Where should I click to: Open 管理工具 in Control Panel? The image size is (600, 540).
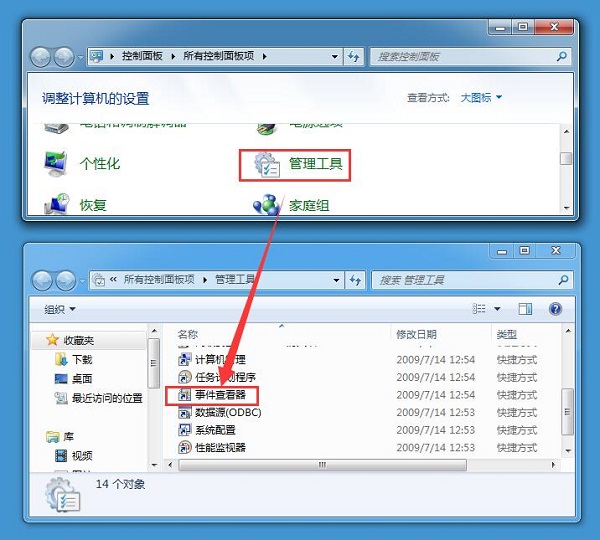tap(315, 163)
